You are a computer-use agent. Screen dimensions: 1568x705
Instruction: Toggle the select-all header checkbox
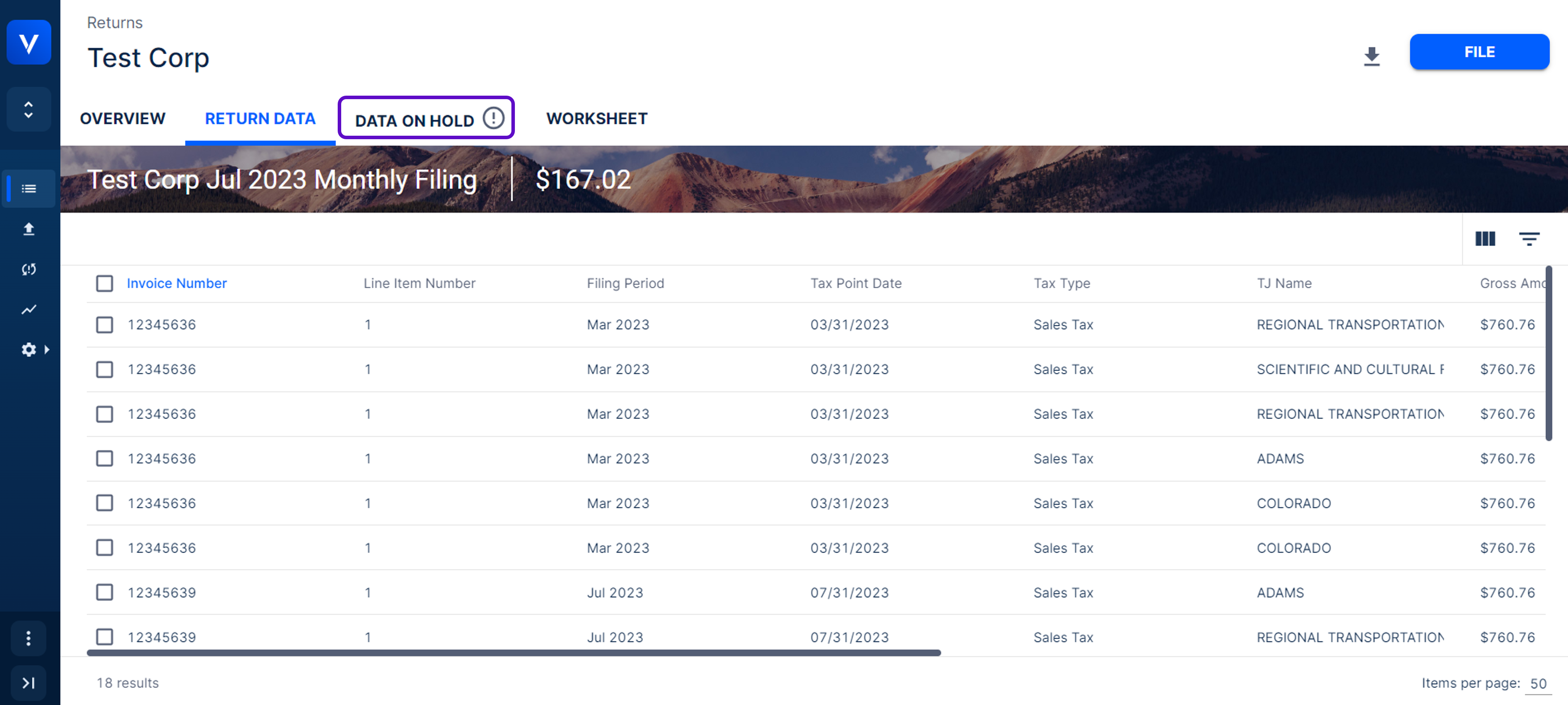click(x=105, y=283)
